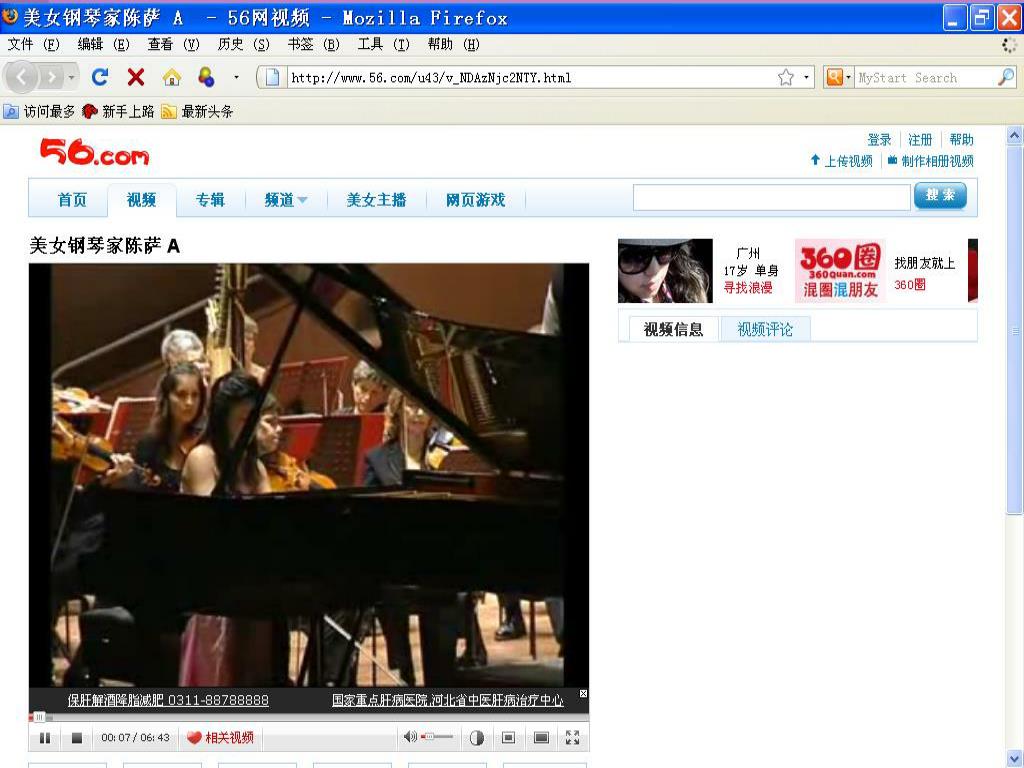
Task: Mute the video with speaker icon
Action: [x=409, y=737]
